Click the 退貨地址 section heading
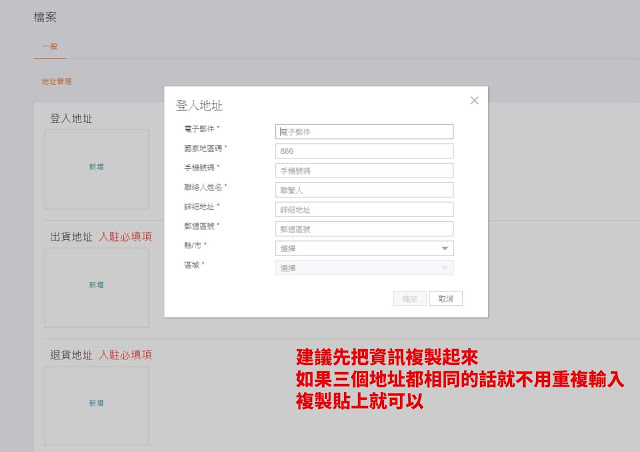This screenshot has height=452, width=640. click(x=71, y=355)
